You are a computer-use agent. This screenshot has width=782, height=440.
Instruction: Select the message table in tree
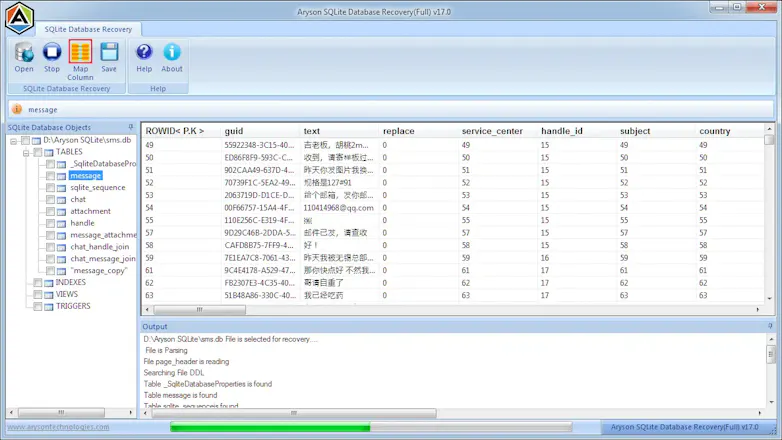pyautogui.click(x=86, y=176)
